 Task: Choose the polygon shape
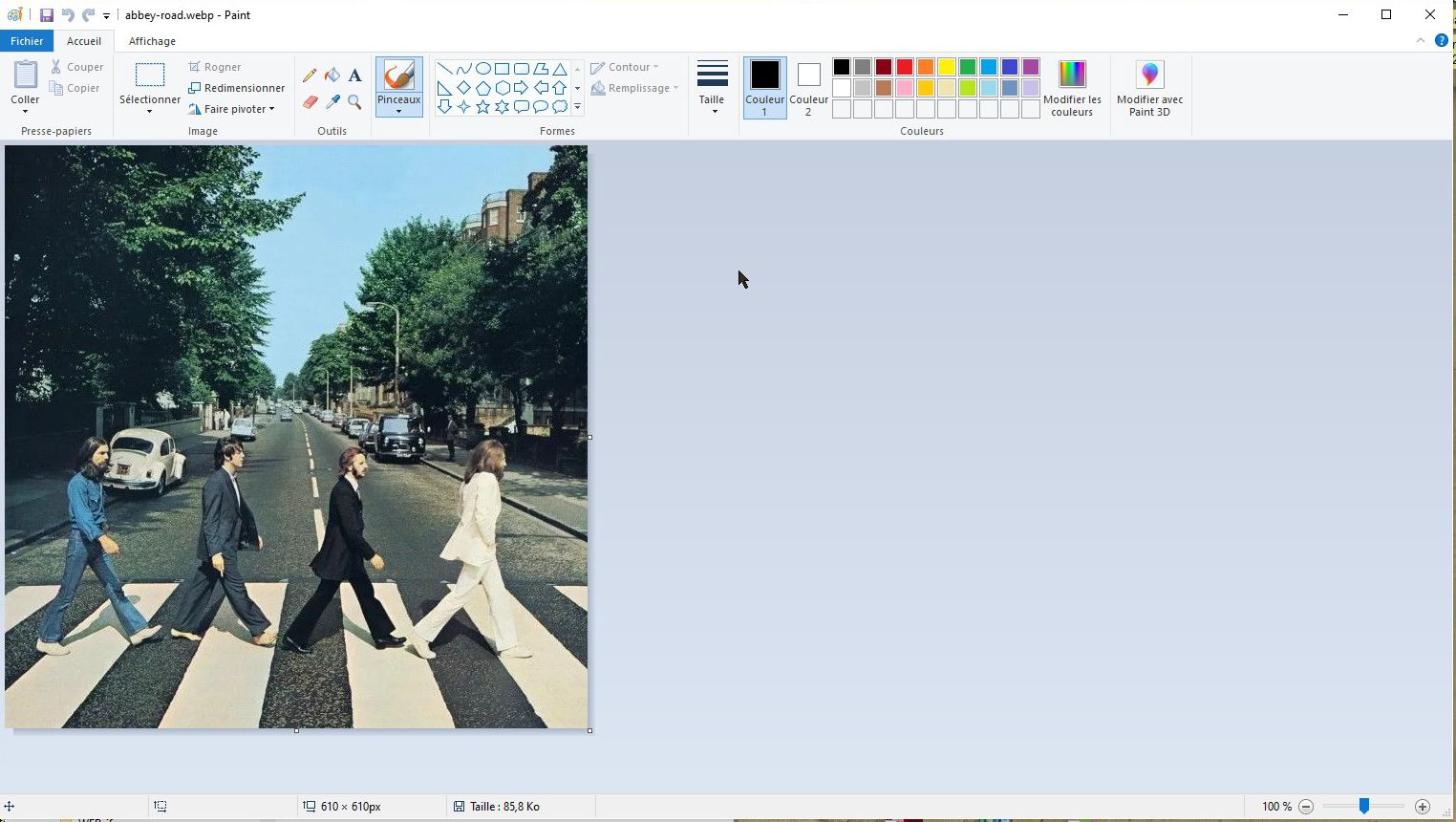[541, 69]
